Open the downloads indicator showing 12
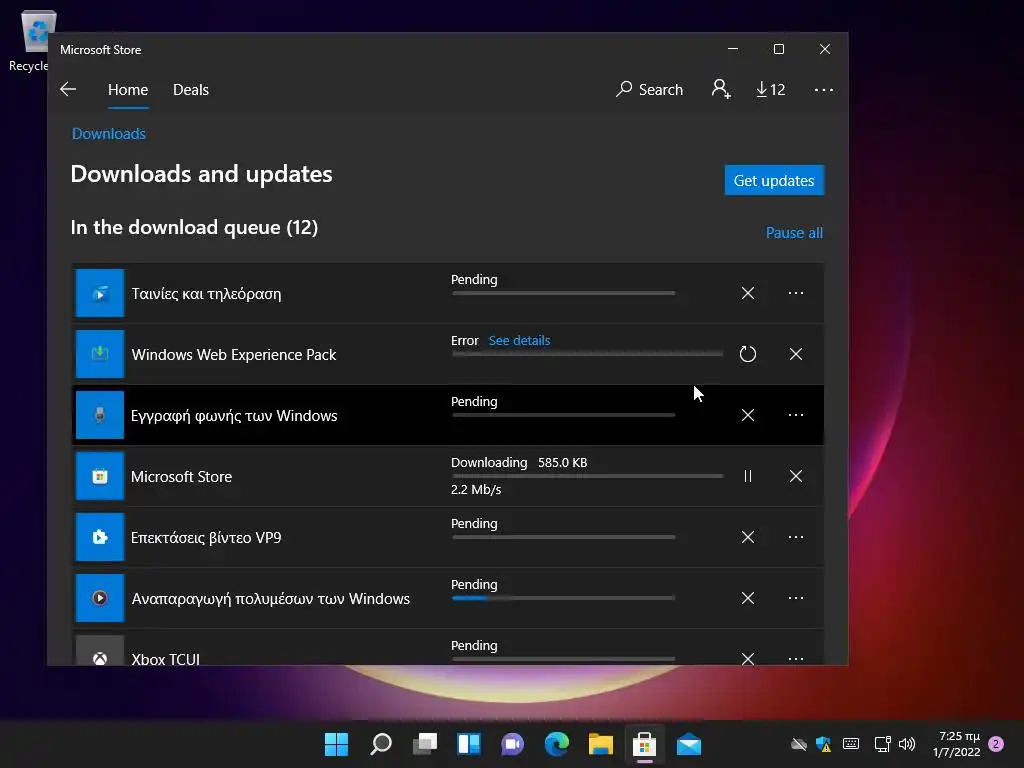The image size is (1024, 768). (771, 89)
